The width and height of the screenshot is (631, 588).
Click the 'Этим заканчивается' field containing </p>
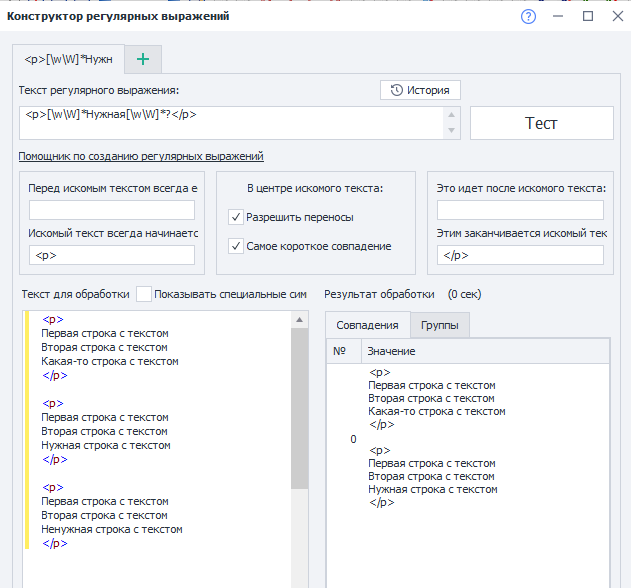(x=520, y=255)
